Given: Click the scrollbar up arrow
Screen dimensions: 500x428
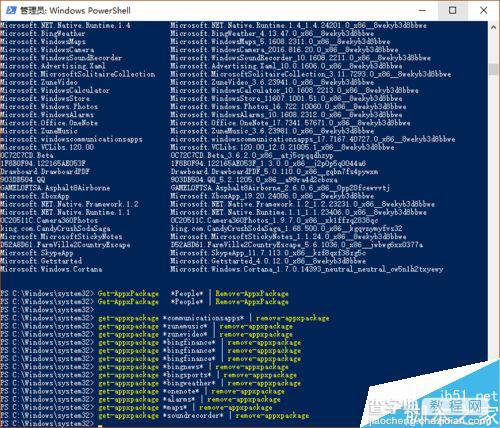Looking at the screenshot, I should (493, 27).
